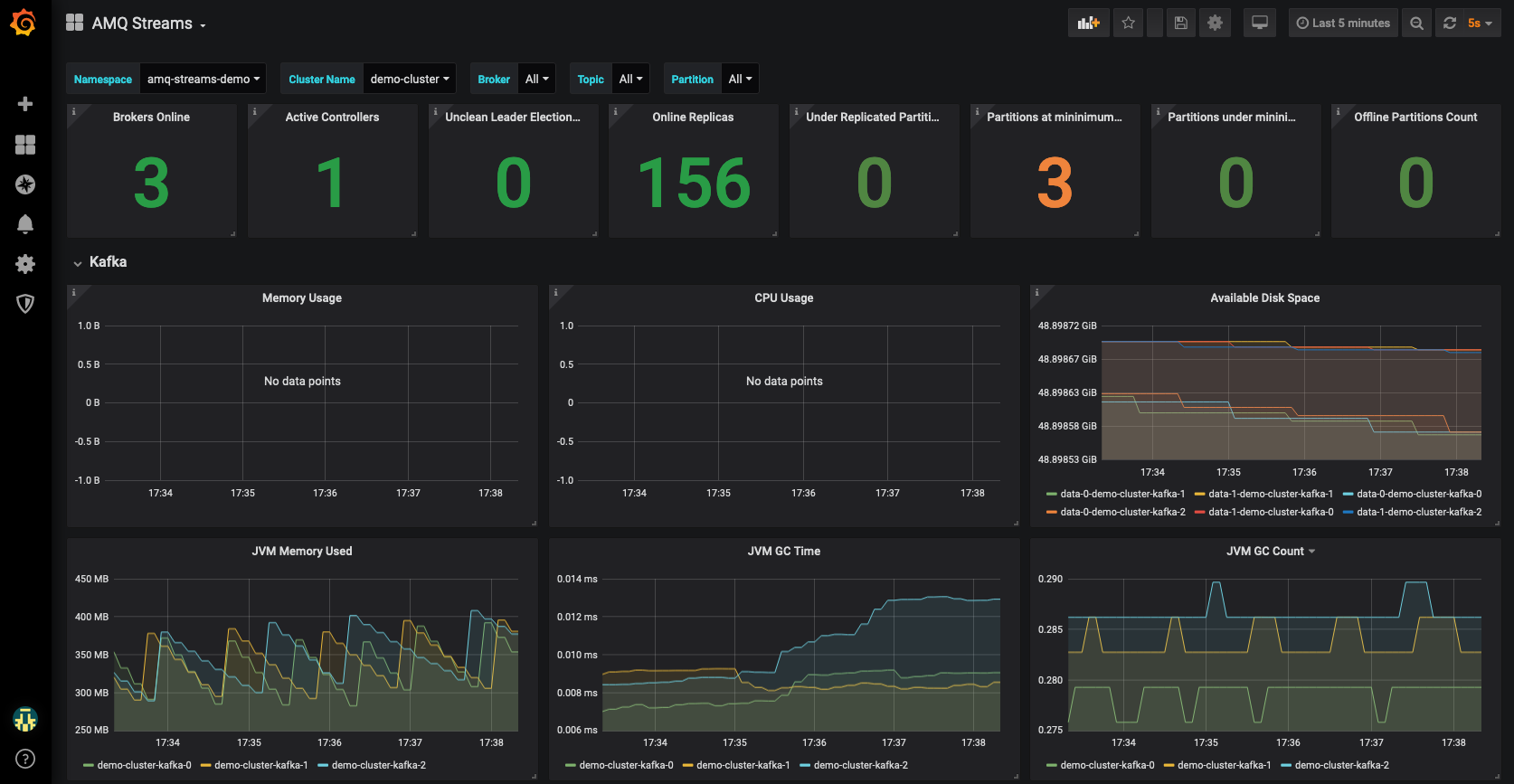1514x784 pixels.
Task: Click the Partitions at minimum panel title
Action: click(x=1055, y=118)
